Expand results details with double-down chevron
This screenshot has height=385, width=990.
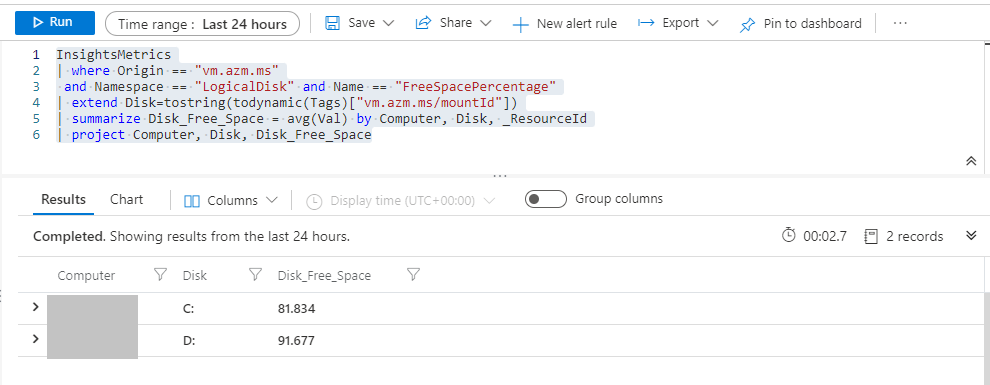coord(971,236)
